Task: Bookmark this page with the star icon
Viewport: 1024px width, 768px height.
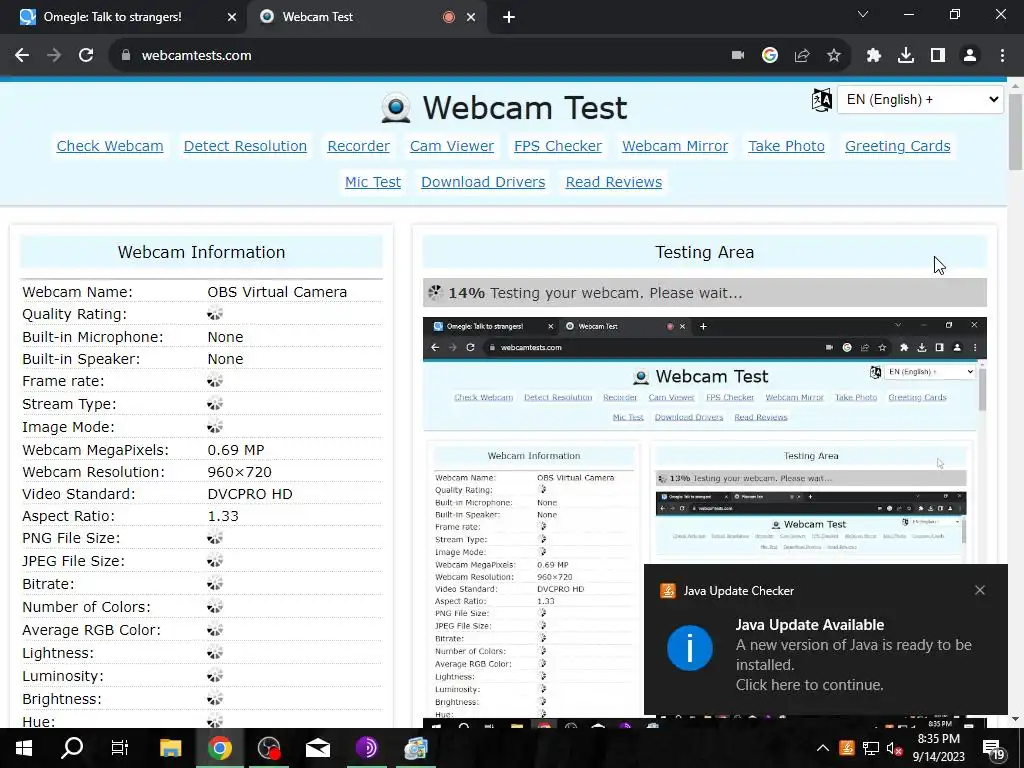Action: [834, 56]
